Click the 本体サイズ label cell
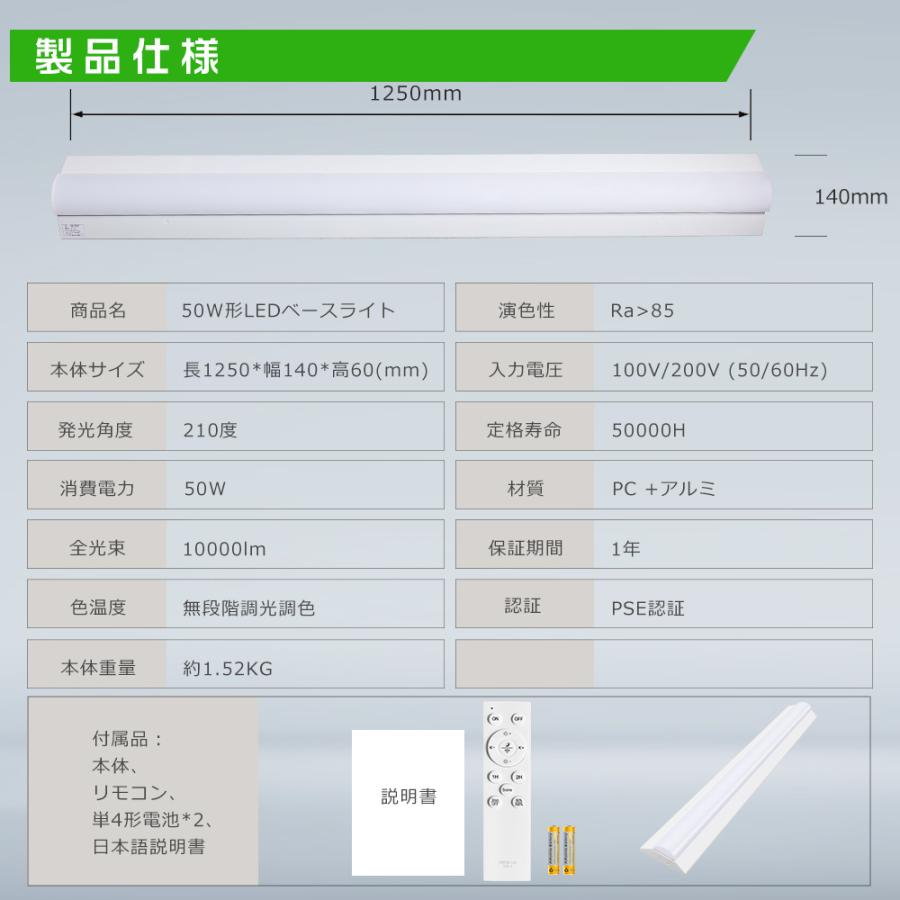This screenshot has height=900, width=900. click(97, 367)
